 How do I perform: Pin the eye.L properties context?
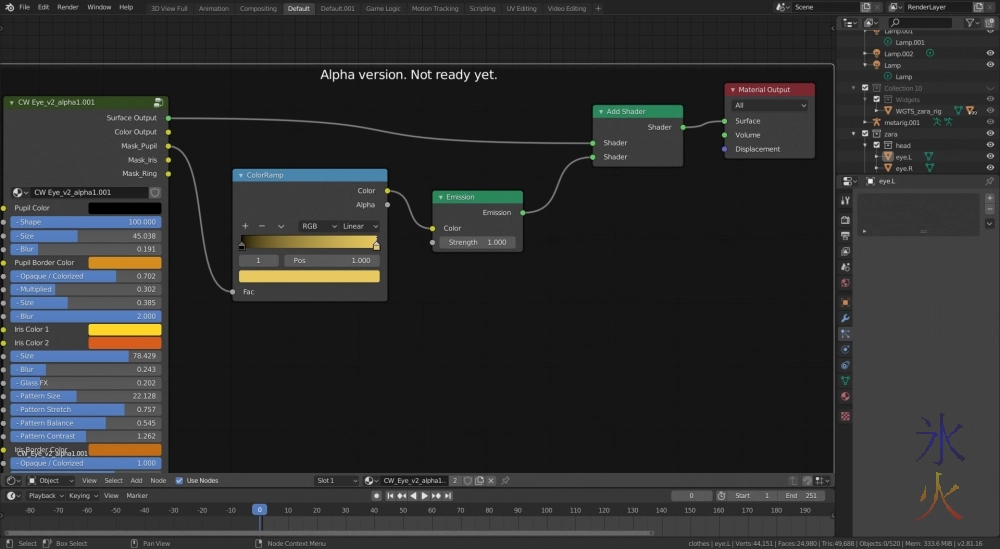point(988,181)
